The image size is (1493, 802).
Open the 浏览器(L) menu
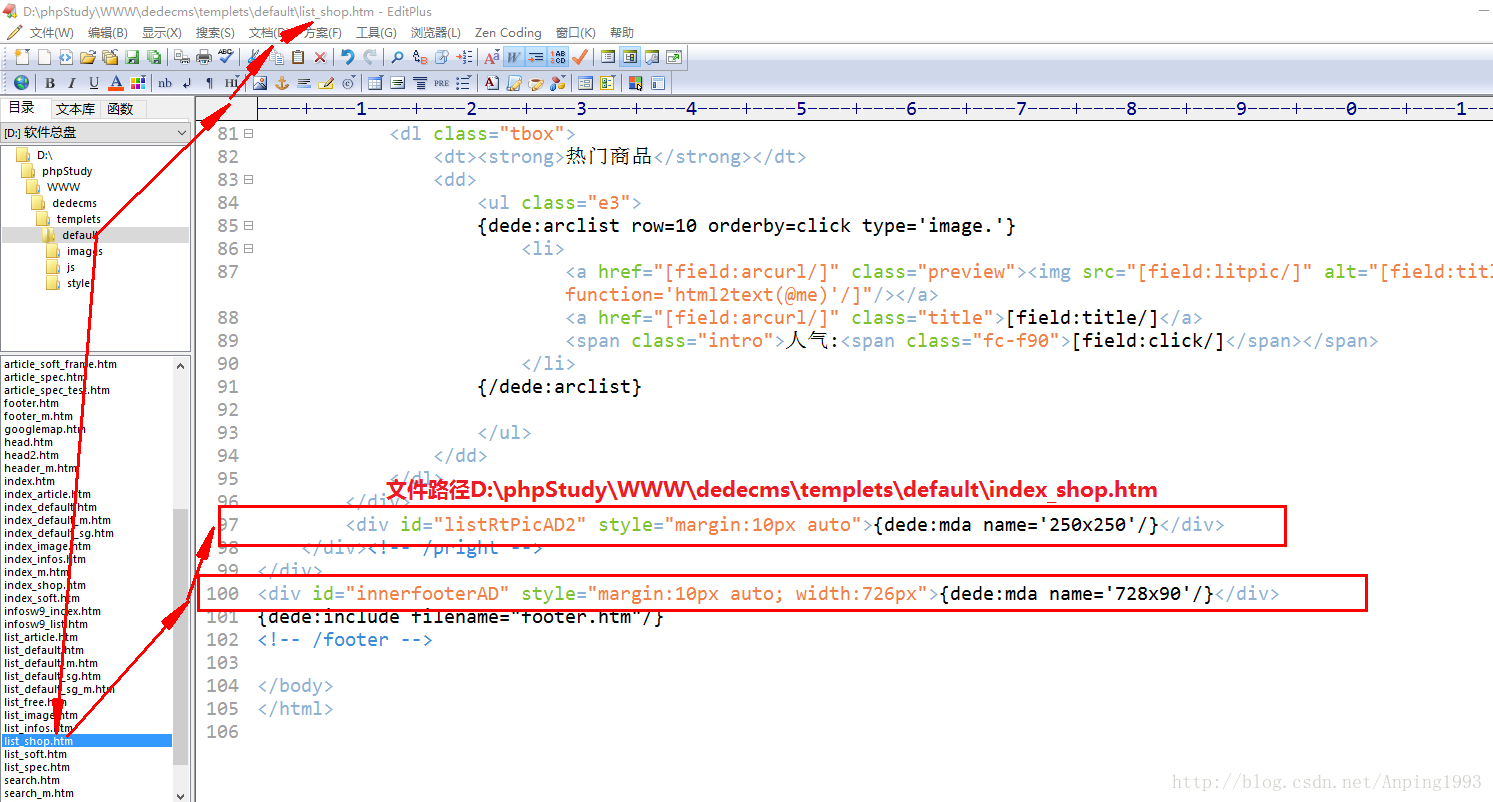click(436, 33)
